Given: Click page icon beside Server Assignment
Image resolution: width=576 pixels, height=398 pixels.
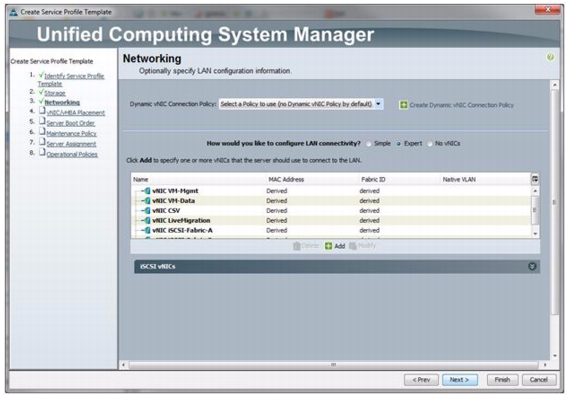Looking at the screenshot, I should [42, 142].
